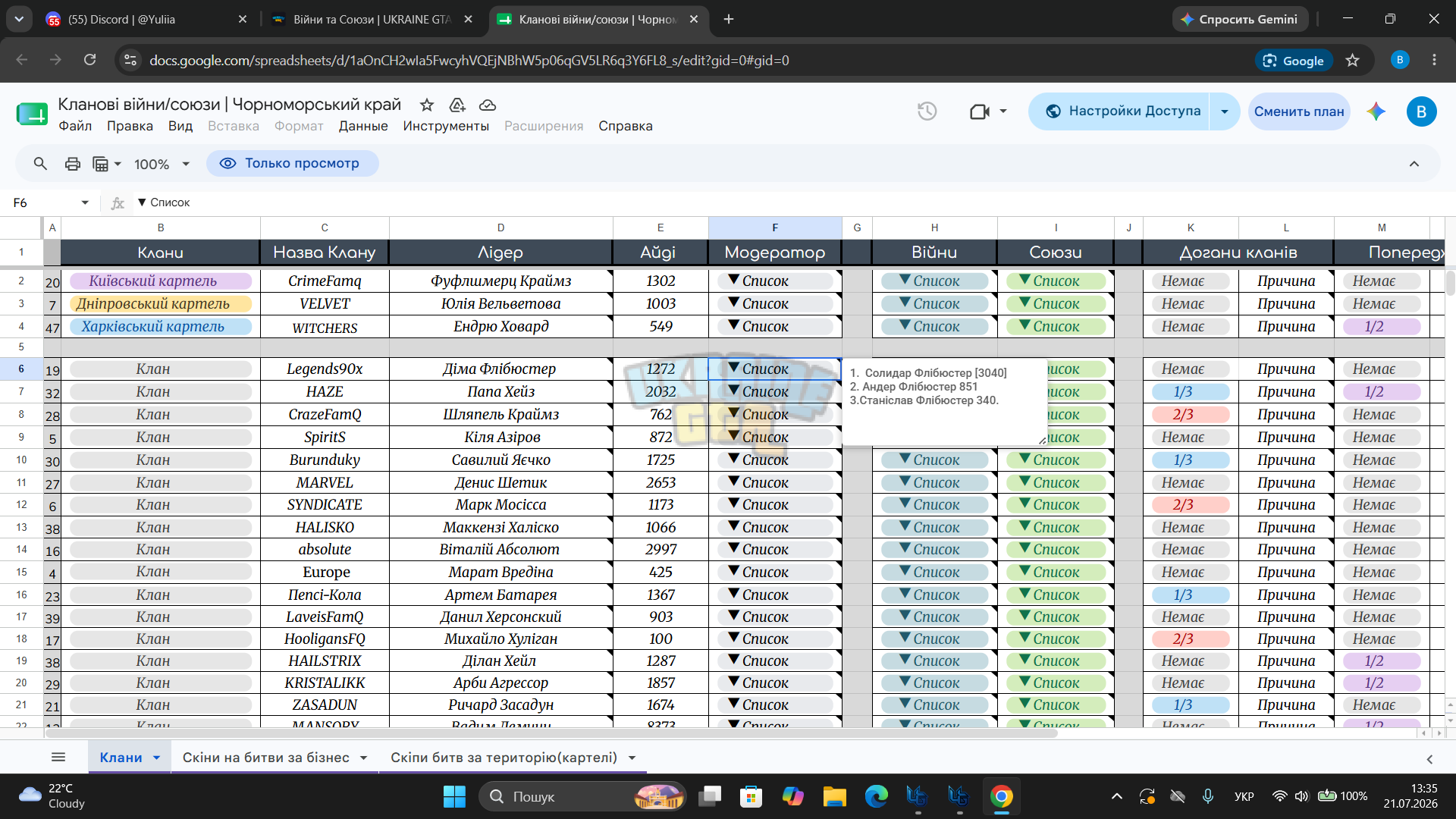Open the 'Данные' menu
This screenshot has width=1456, height=819.
363,126
